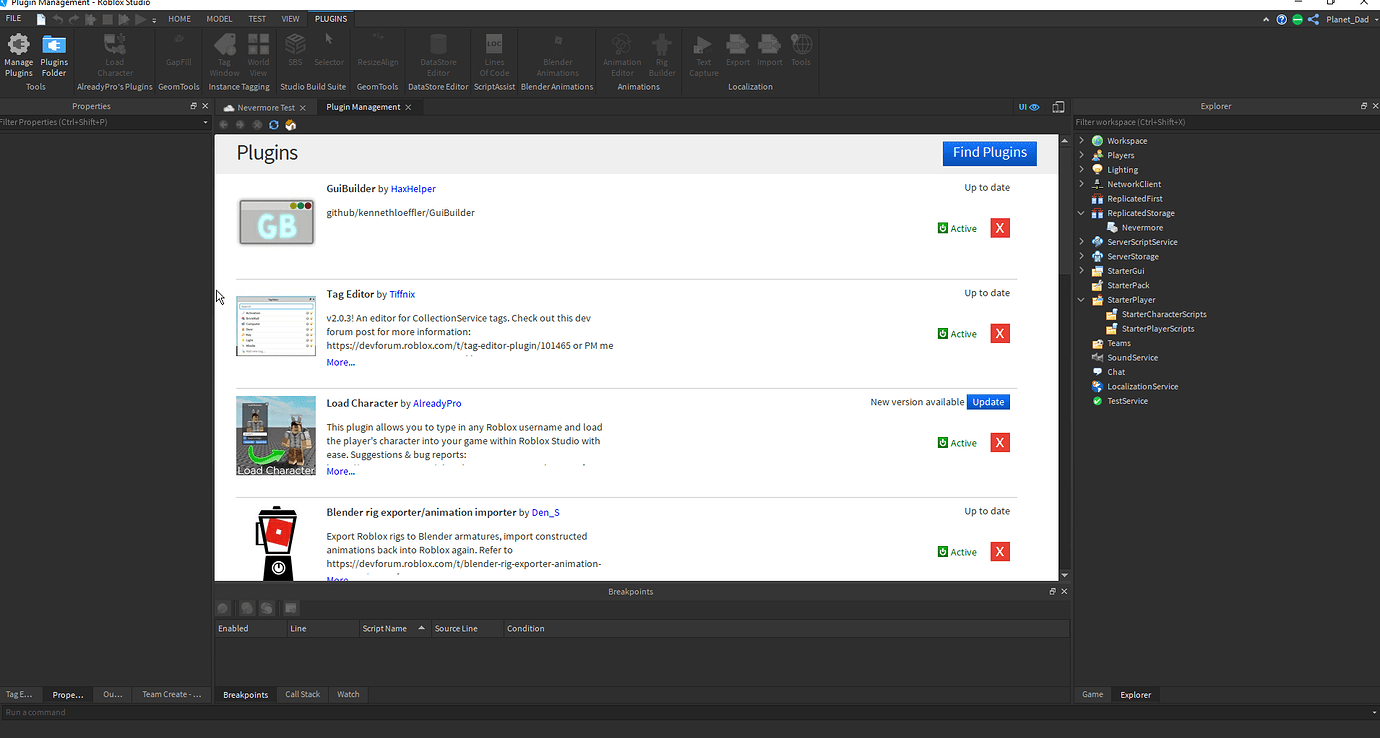Viewport: 1380px width, 738px height.
Task: Launch the Load Character plugin in ribbon
Action: pyautogui.click(x=115, y=55)
